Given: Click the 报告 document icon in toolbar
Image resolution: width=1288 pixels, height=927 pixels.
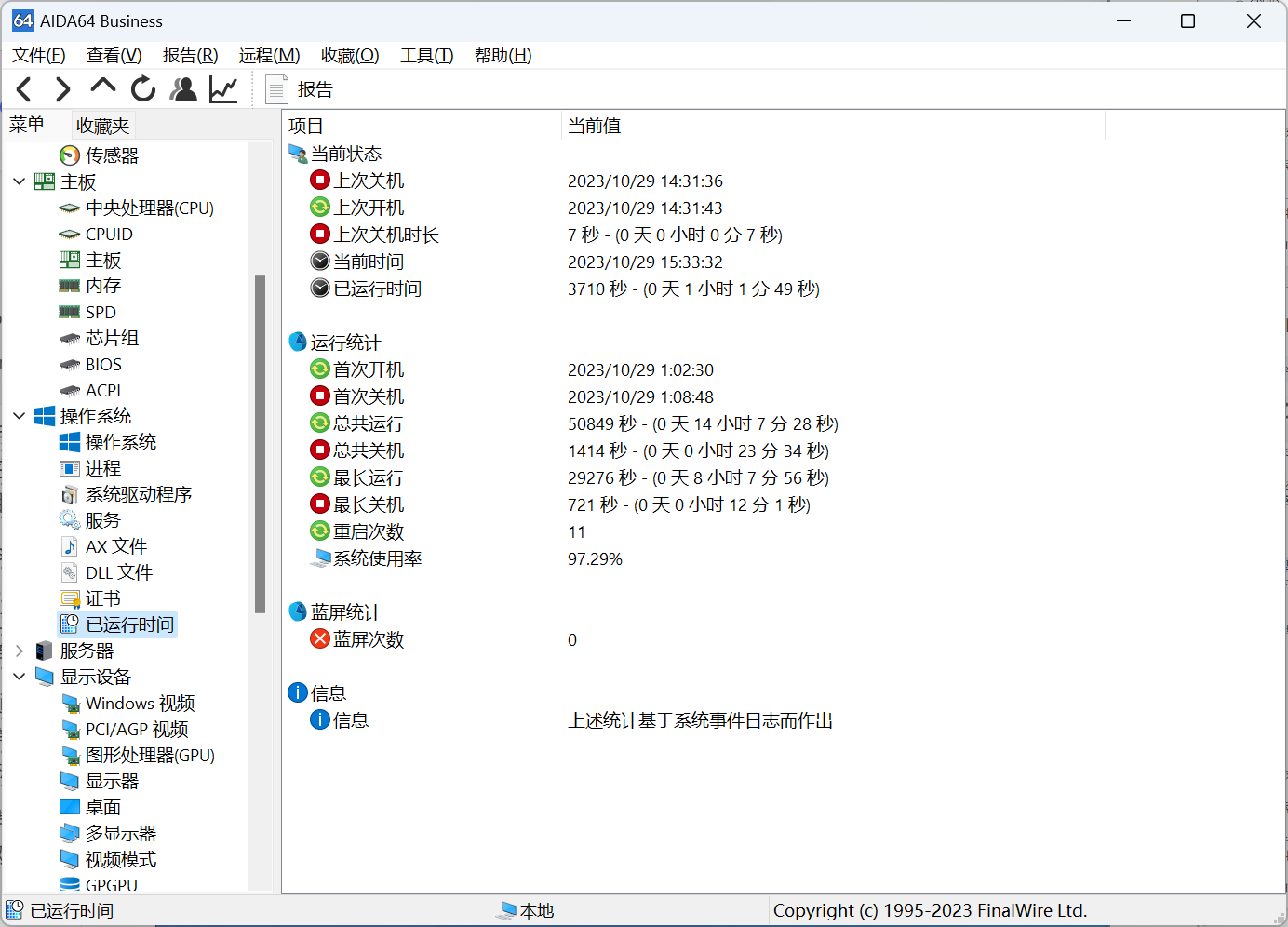Looking at the screenshot, I should click(276, 89).
